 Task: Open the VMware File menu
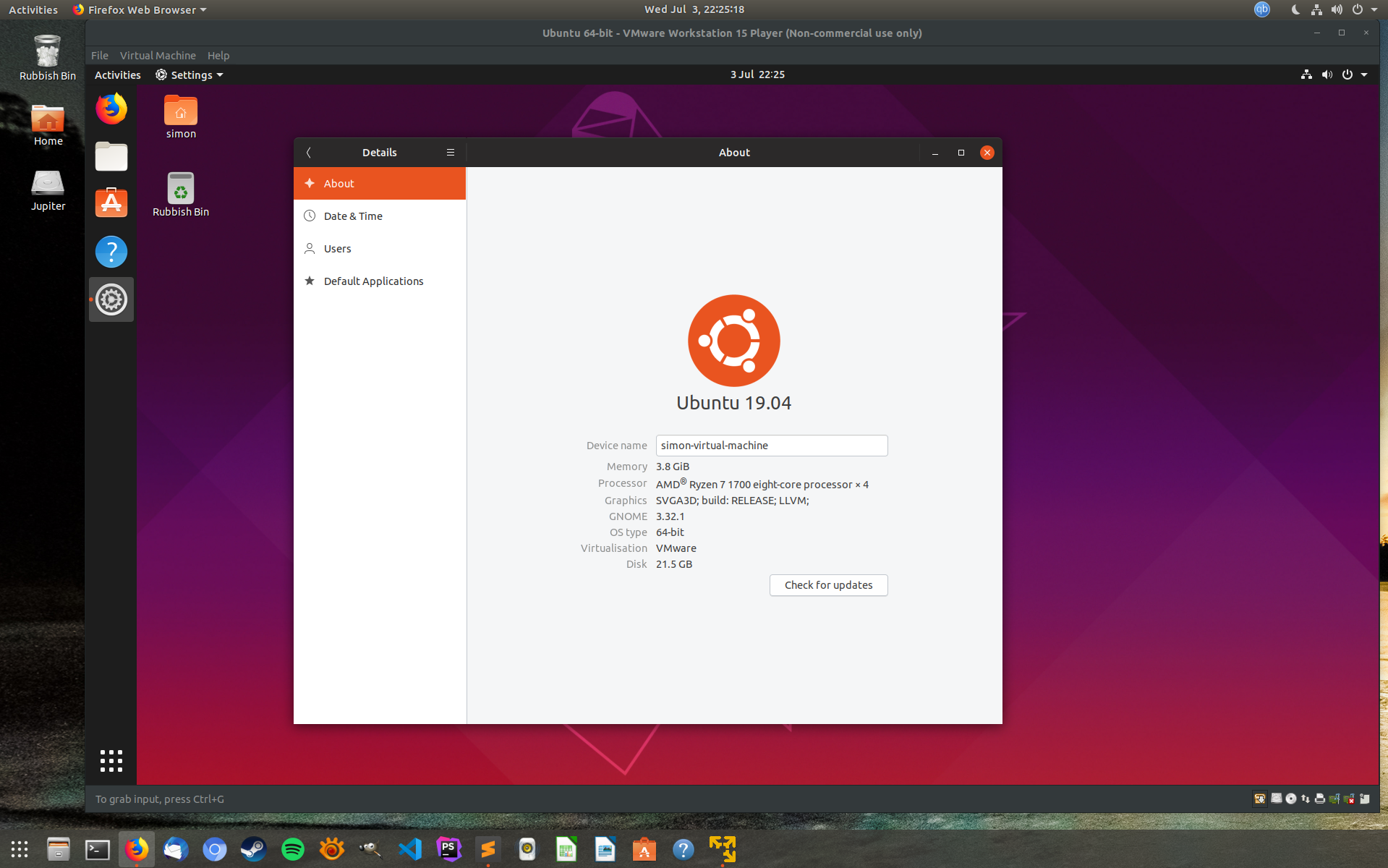click(99, 56)
